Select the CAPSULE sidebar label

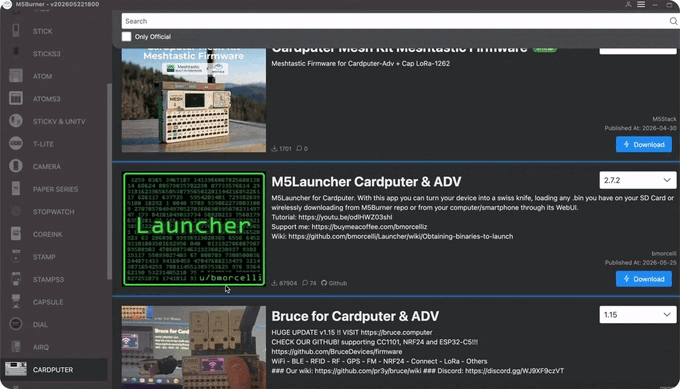48,302
